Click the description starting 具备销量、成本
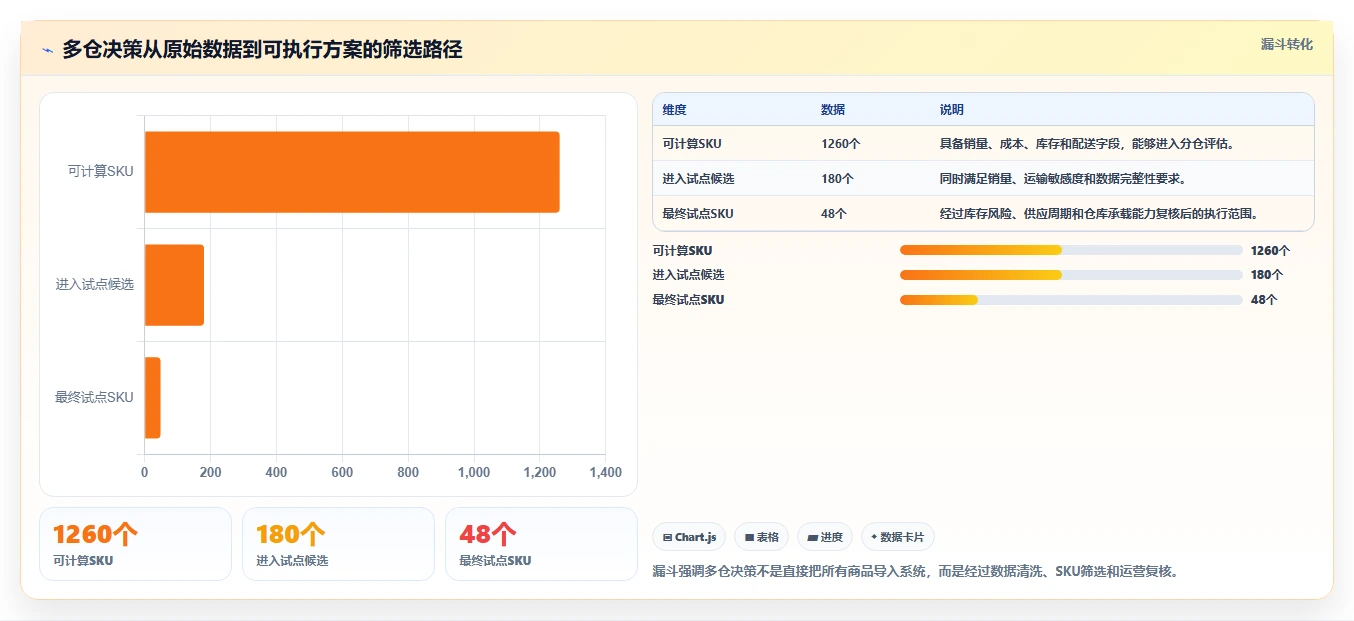Image resolution: width=1354 pixels, height=621 pixels. (1087, 144)
